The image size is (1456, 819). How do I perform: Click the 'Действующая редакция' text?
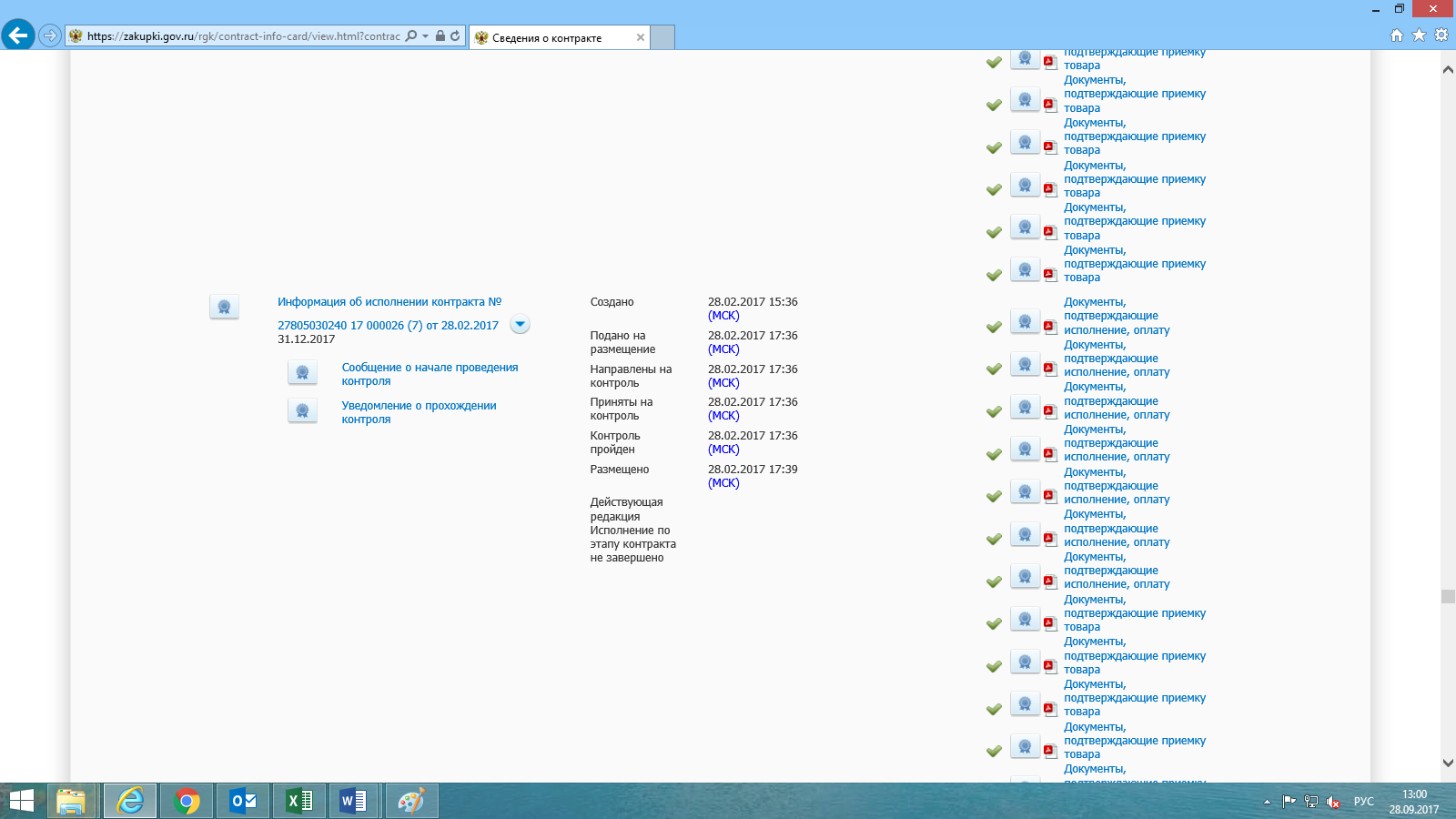point(626,510)
